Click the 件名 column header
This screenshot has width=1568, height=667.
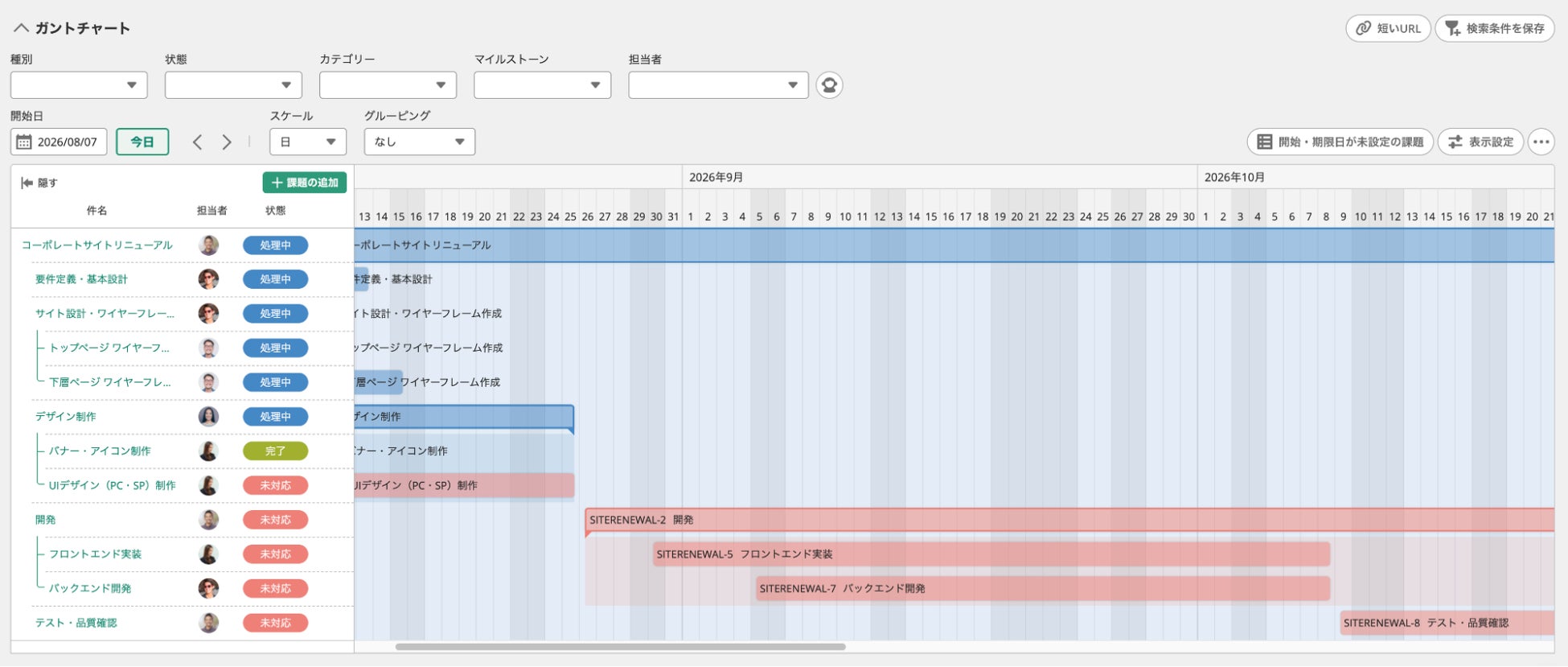coord(97,211)
